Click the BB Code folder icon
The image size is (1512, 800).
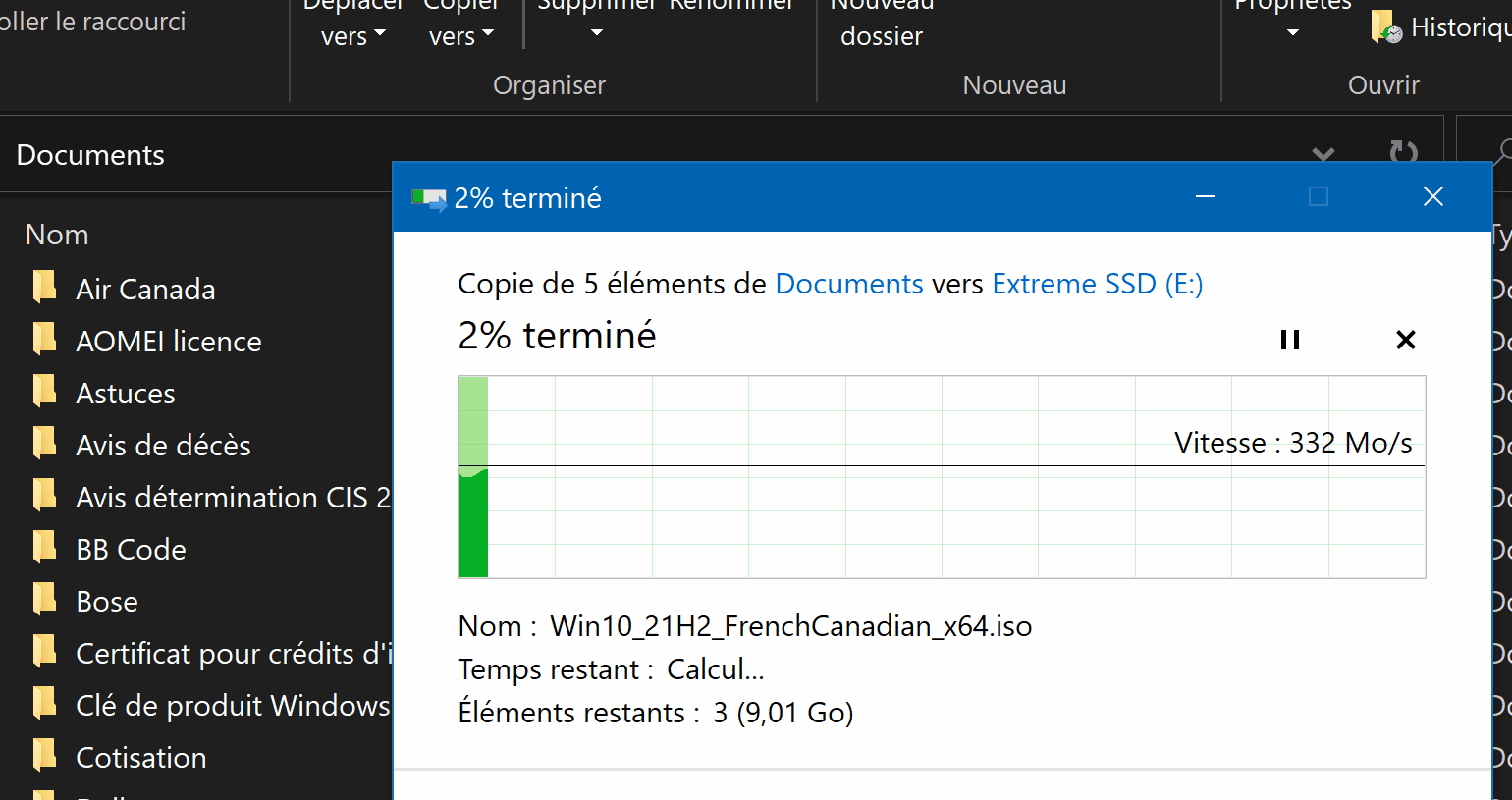tap(44, 548)
